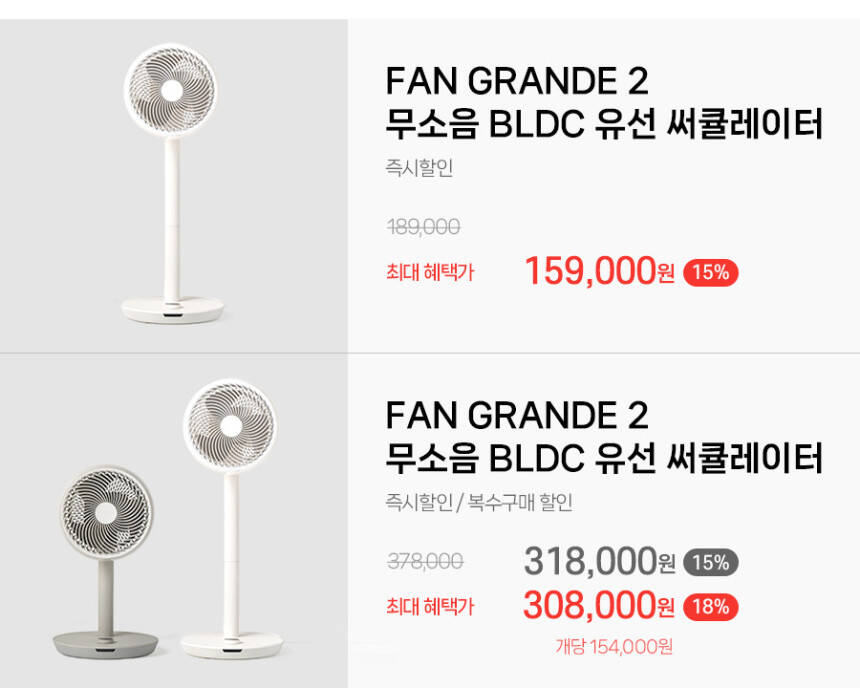Open the FAN GRANDE 2 title of single-fan product
Image resolution: width=860 pixels, height=688 pixels.
[517, 80]
